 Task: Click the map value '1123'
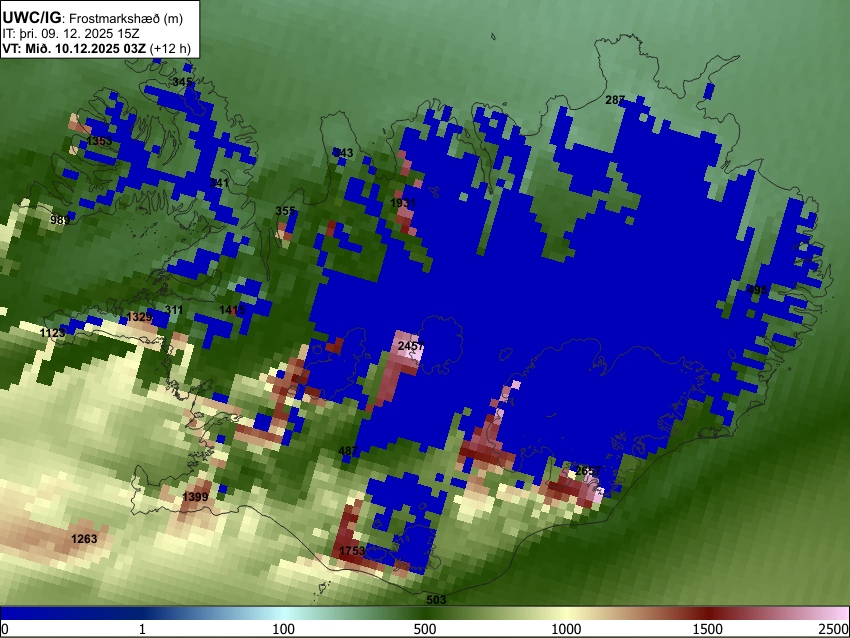tap(53, 332)
